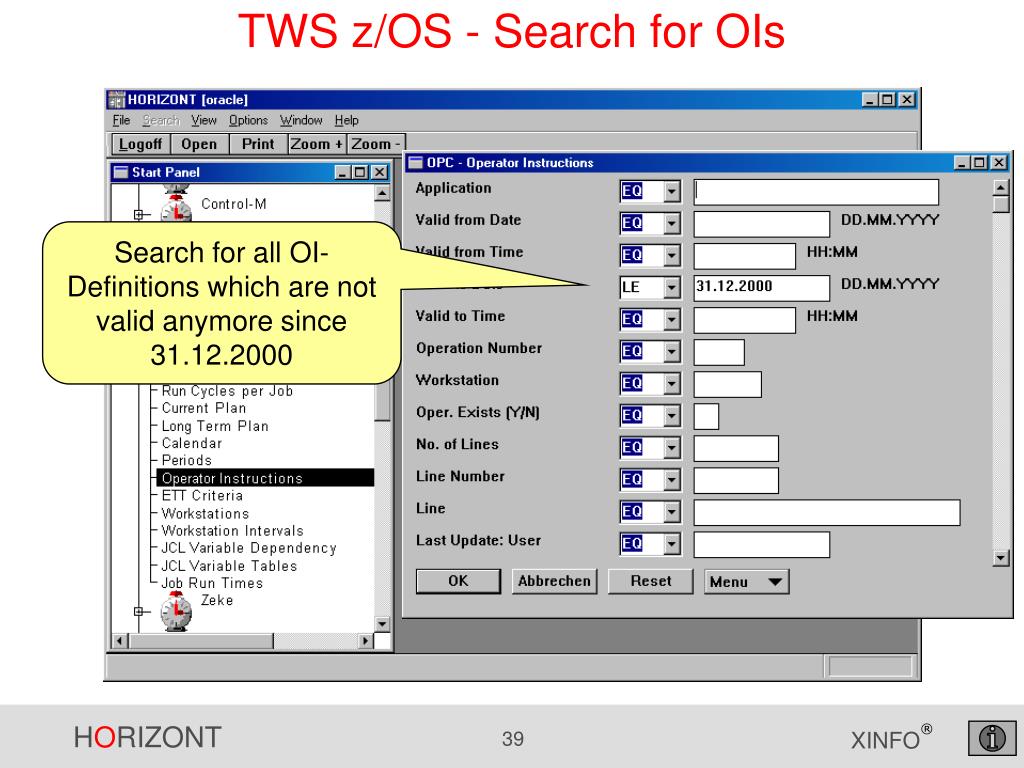Click the Start Panel window icon

click(x=120, y=172)
